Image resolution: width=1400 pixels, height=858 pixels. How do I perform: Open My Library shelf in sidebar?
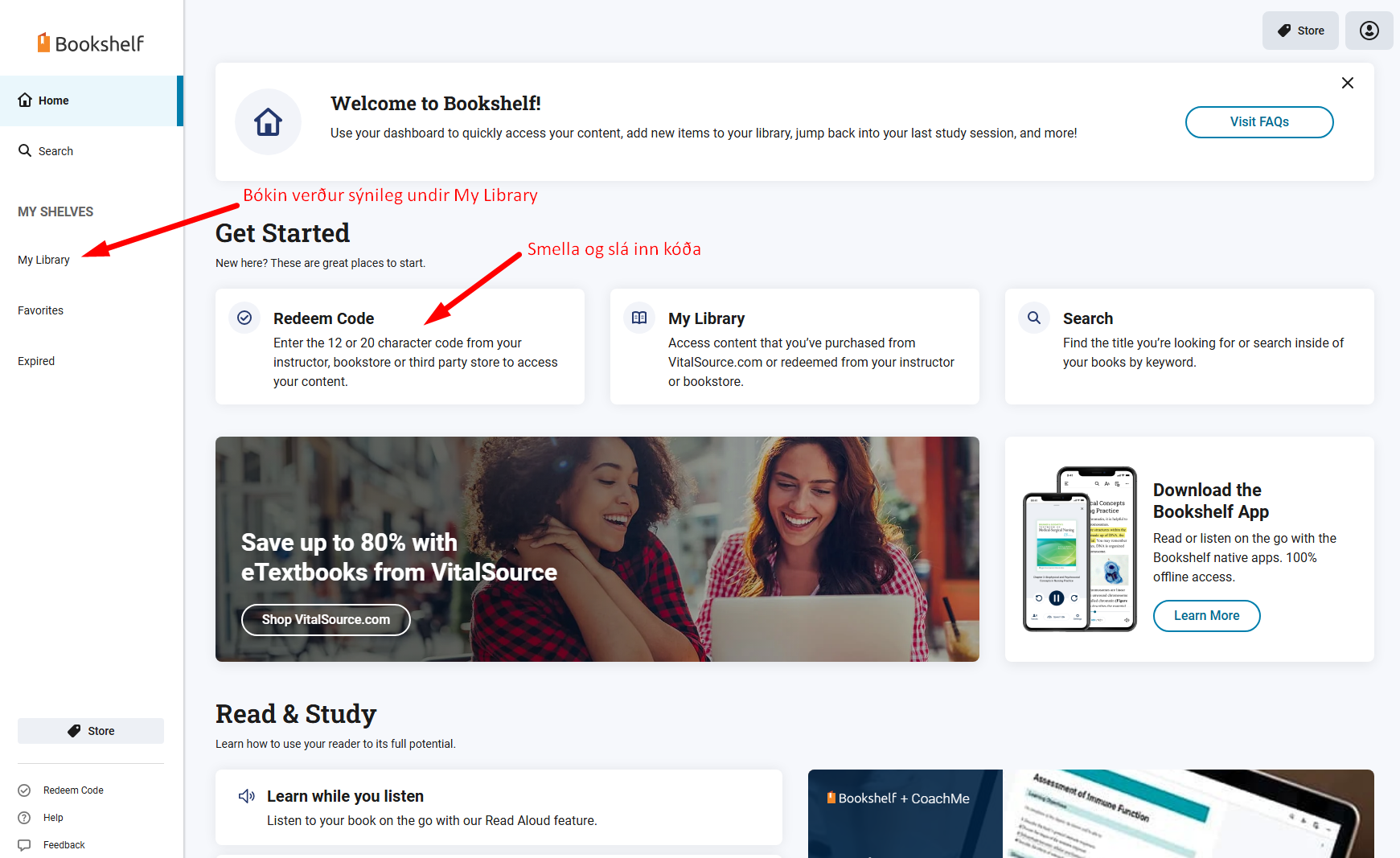point(44,260)
